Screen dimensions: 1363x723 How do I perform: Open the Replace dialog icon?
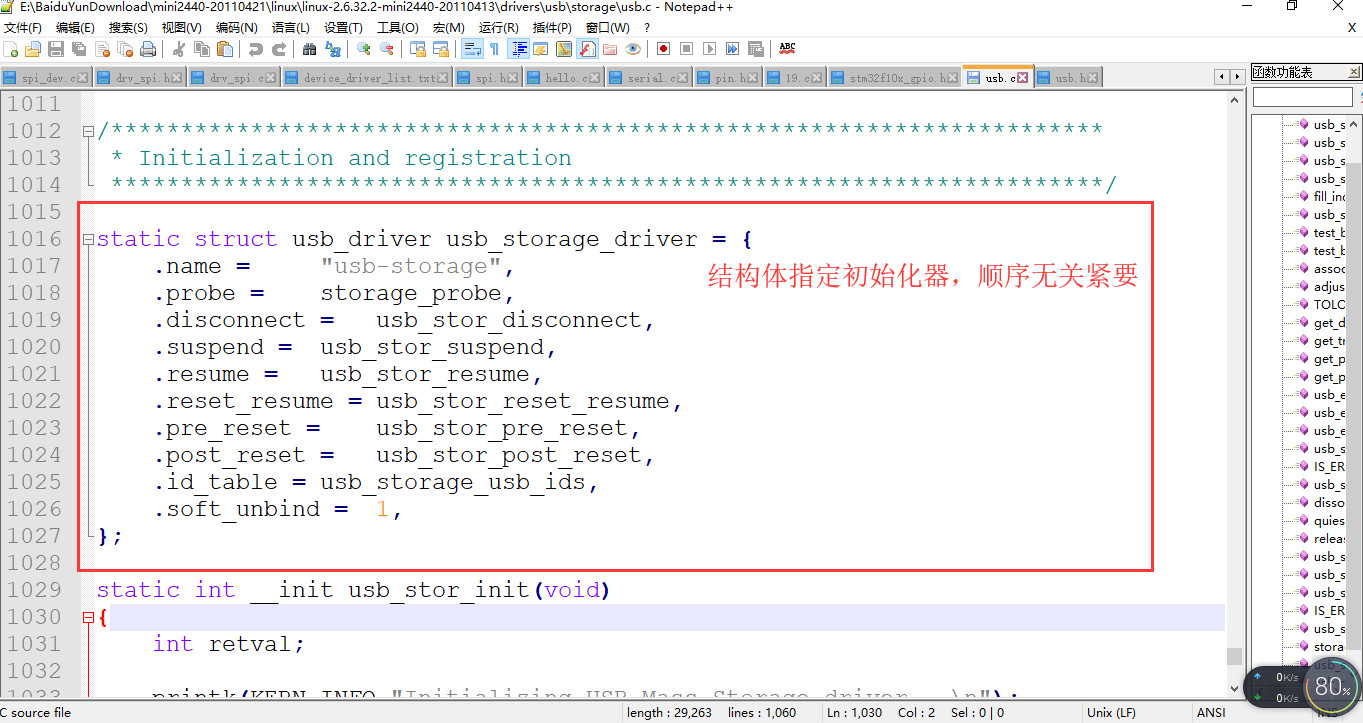(x=333, y=48)
